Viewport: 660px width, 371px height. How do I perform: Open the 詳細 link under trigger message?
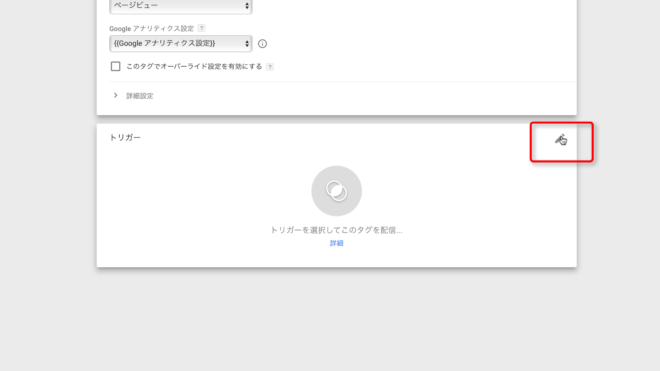click(x=336, y=243)
